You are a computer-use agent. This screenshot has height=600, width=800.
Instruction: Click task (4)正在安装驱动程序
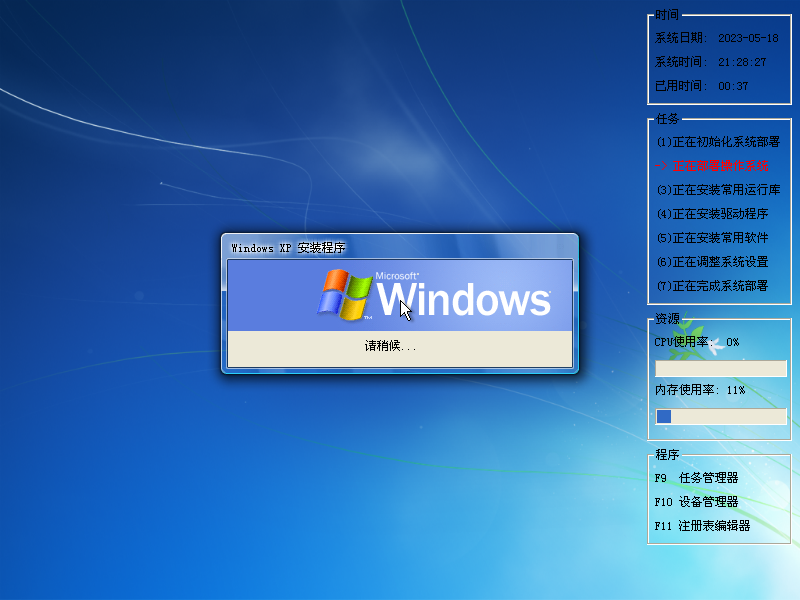tap(712, 214)
